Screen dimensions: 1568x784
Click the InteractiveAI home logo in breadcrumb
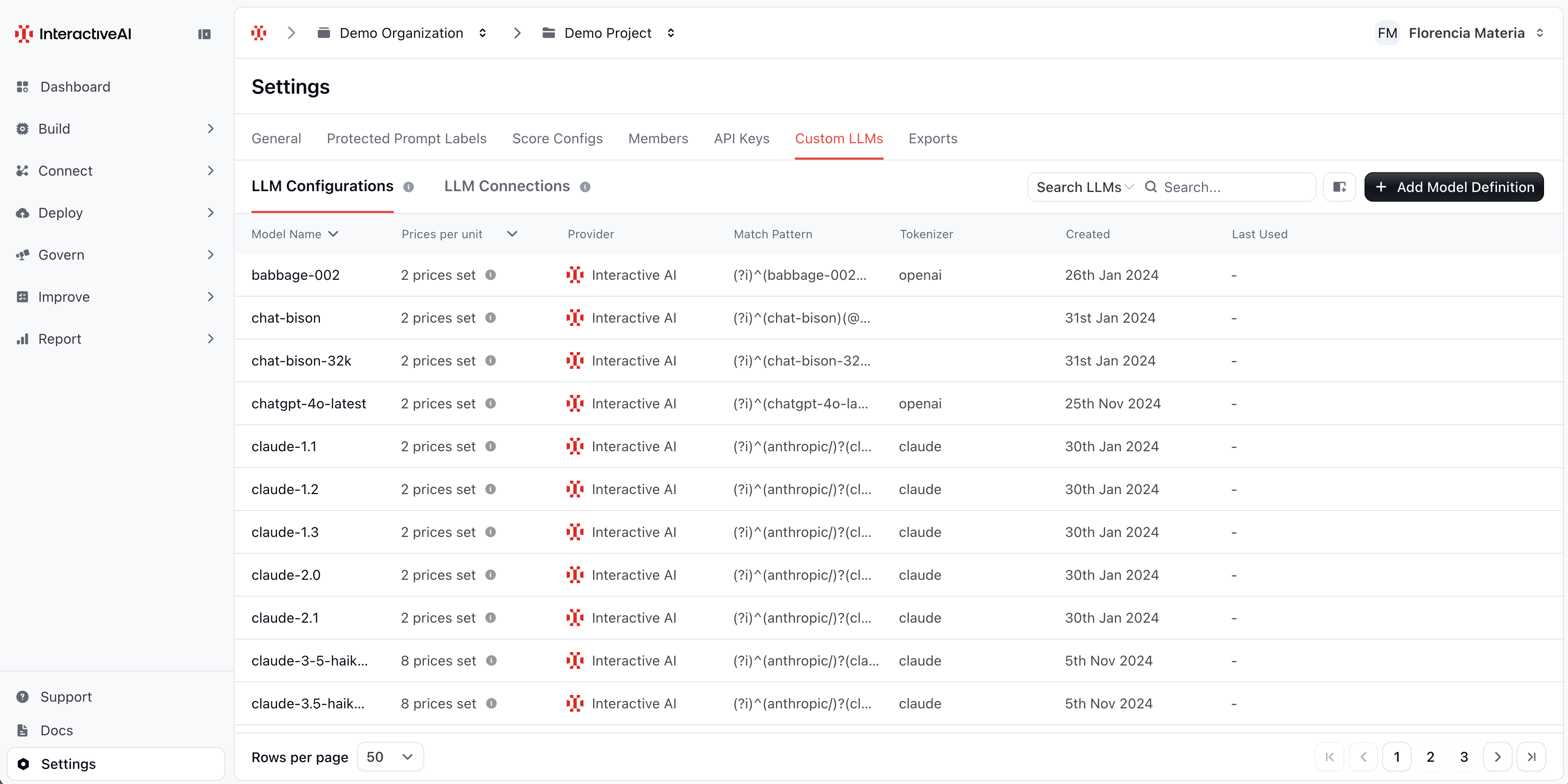tap(259, 33)
